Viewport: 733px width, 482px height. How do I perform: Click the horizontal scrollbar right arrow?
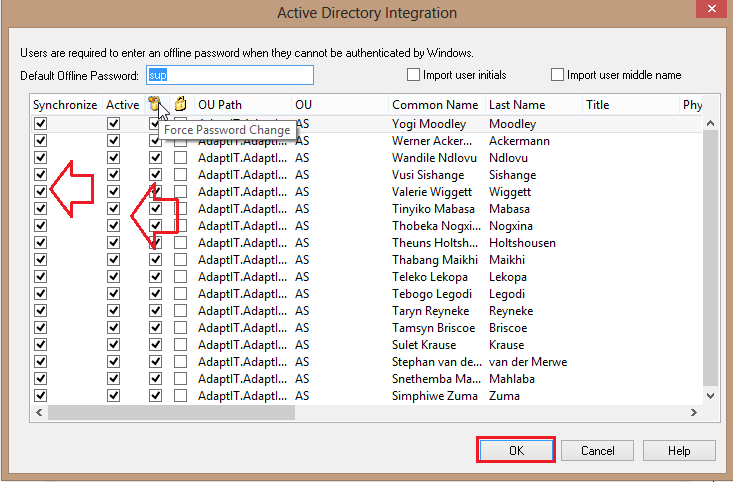[694, 412]
